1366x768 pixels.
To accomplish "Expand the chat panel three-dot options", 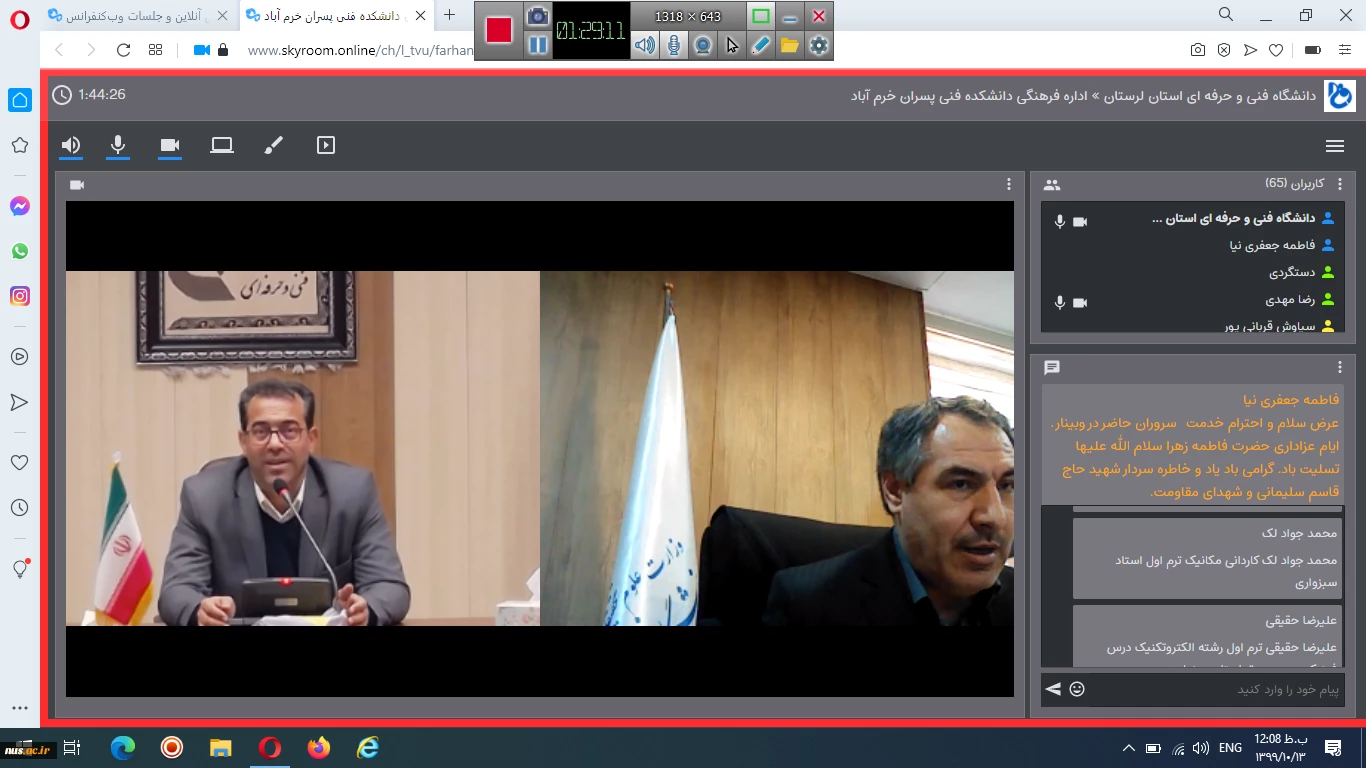I will pyautogui.click(x=1340, y=367).
